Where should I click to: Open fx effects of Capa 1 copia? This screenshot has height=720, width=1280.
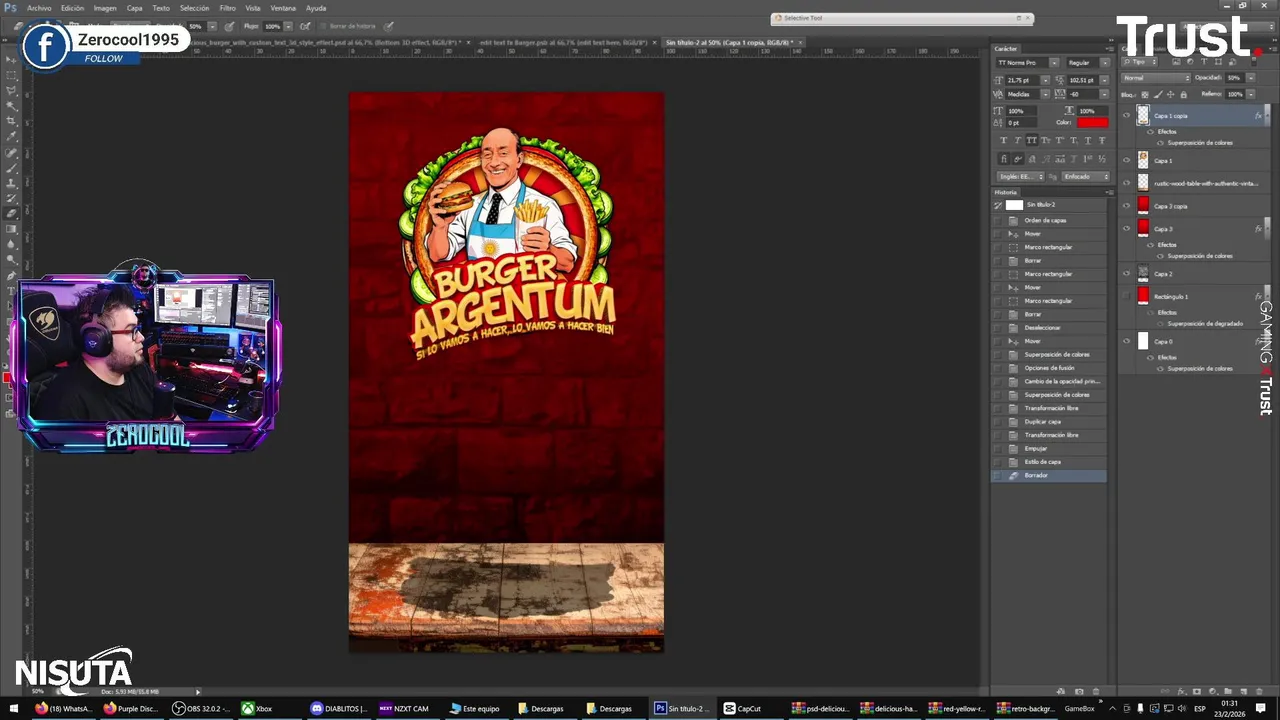coord(1258,116)
